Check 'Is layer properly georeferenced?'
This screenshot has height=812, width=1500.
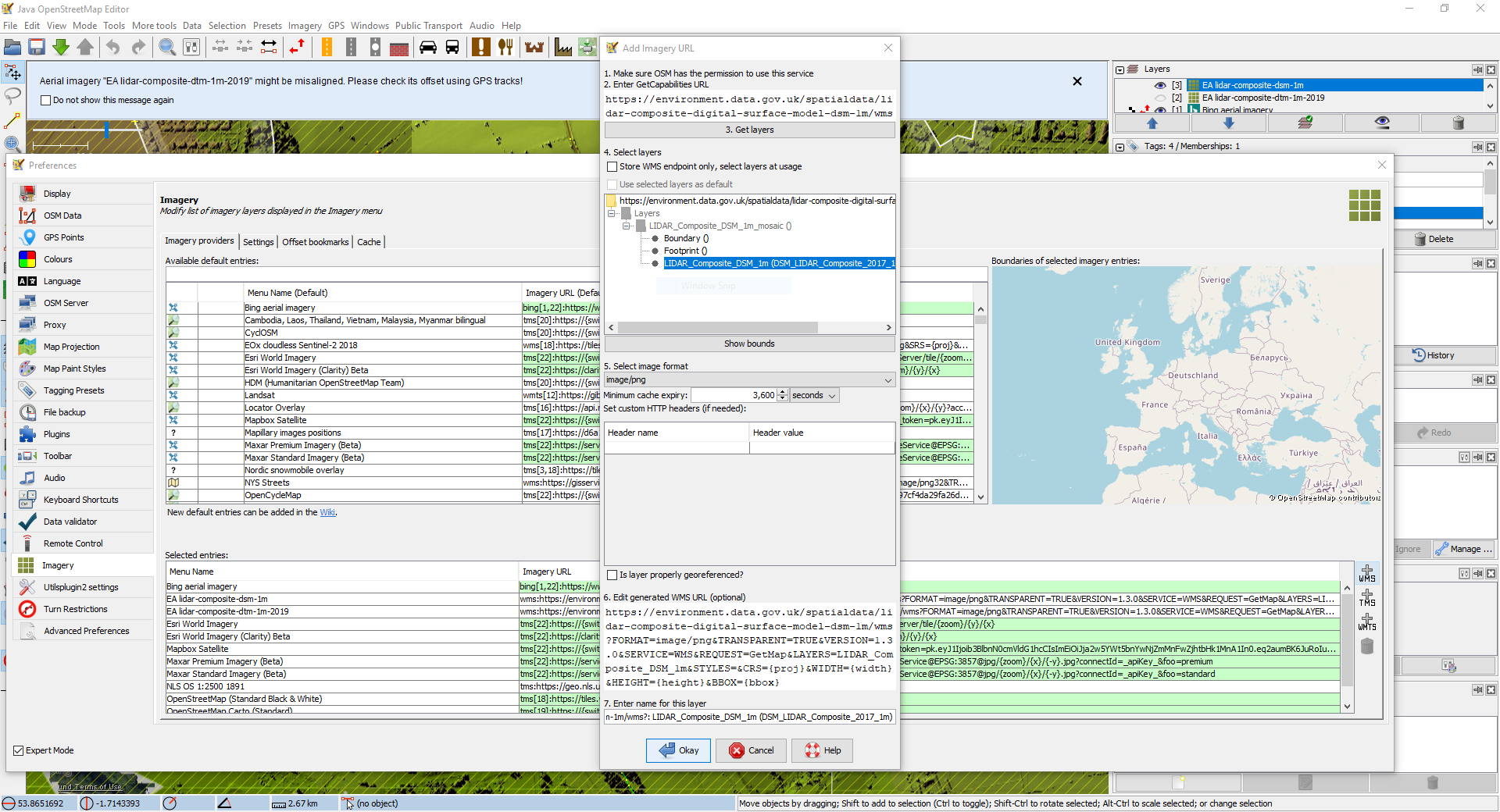click(612, 575)
